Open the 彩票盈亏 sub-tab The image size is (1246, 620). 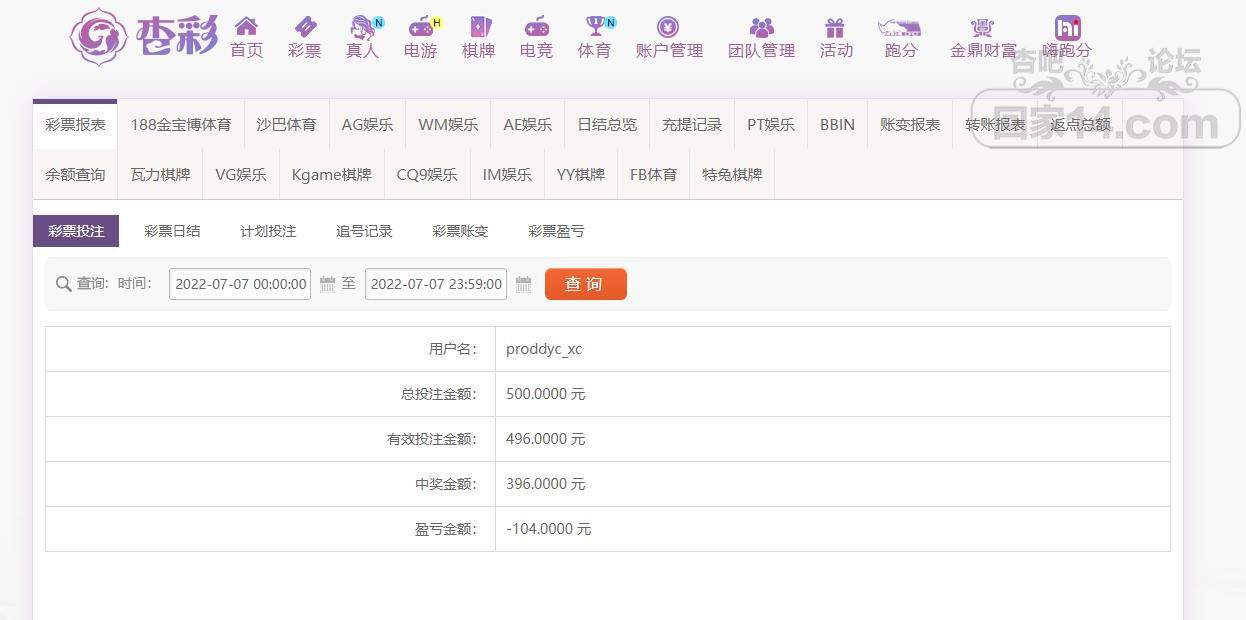pos(556,231)
